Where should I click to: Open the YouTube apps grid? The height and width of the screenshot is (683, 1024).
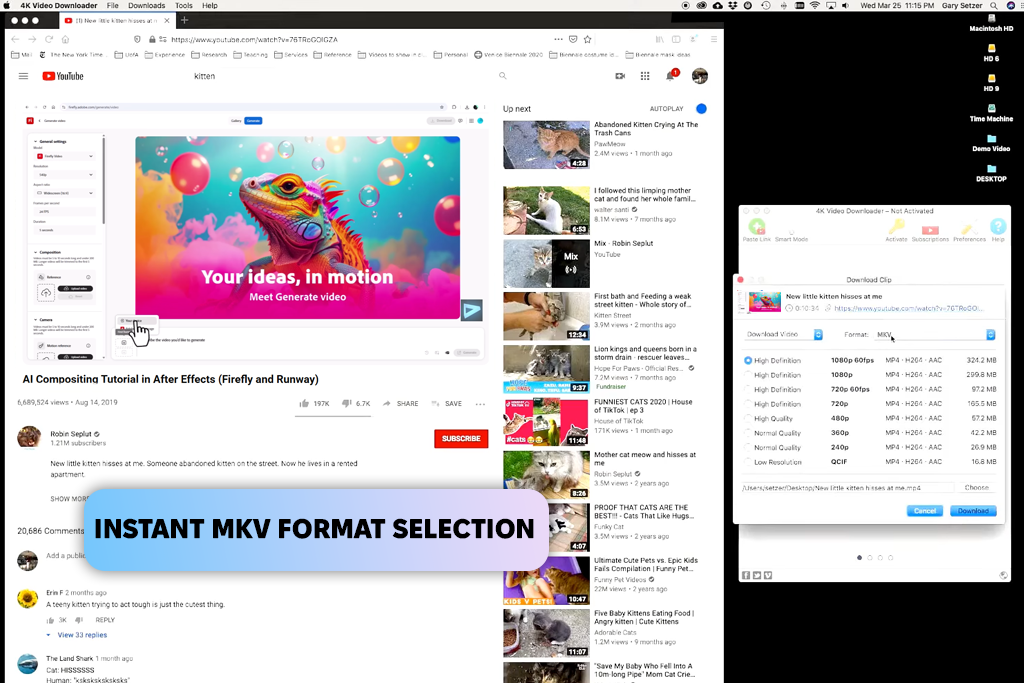pos(645,76)
